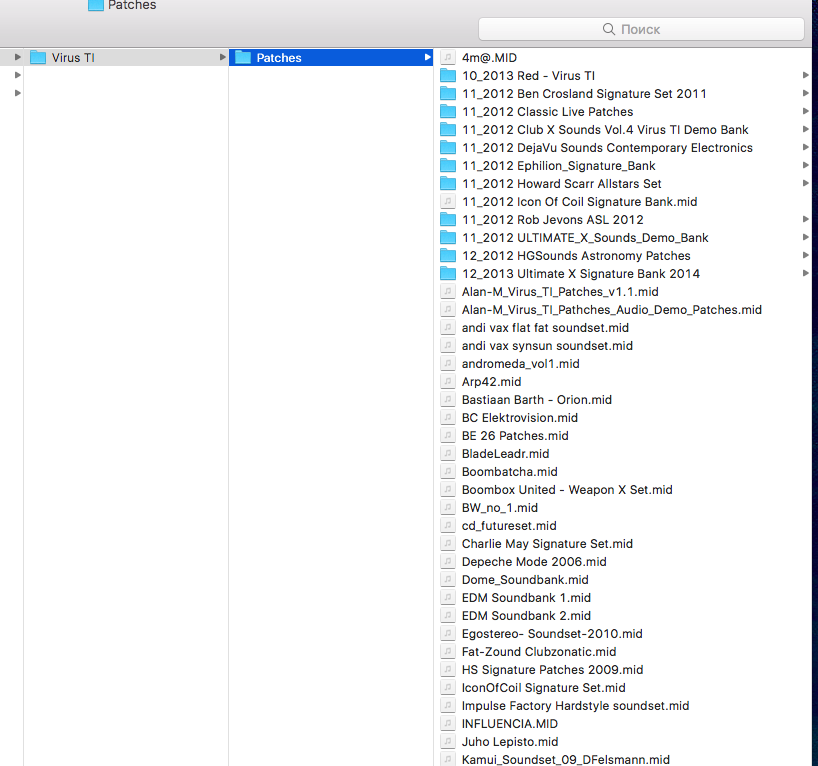Select Egostereo- Soundset-2010.mid file name

[x=552, y=633]
